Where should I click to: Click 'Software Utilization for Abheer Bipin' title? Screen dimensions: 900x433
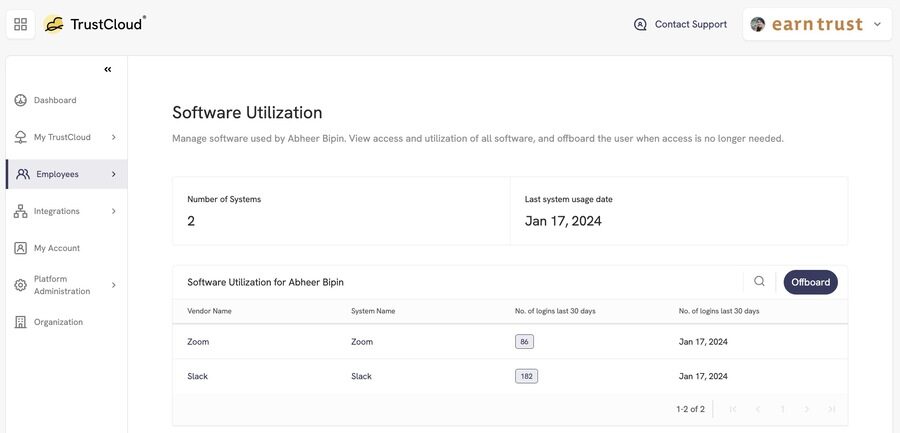(x=265, y=282)
